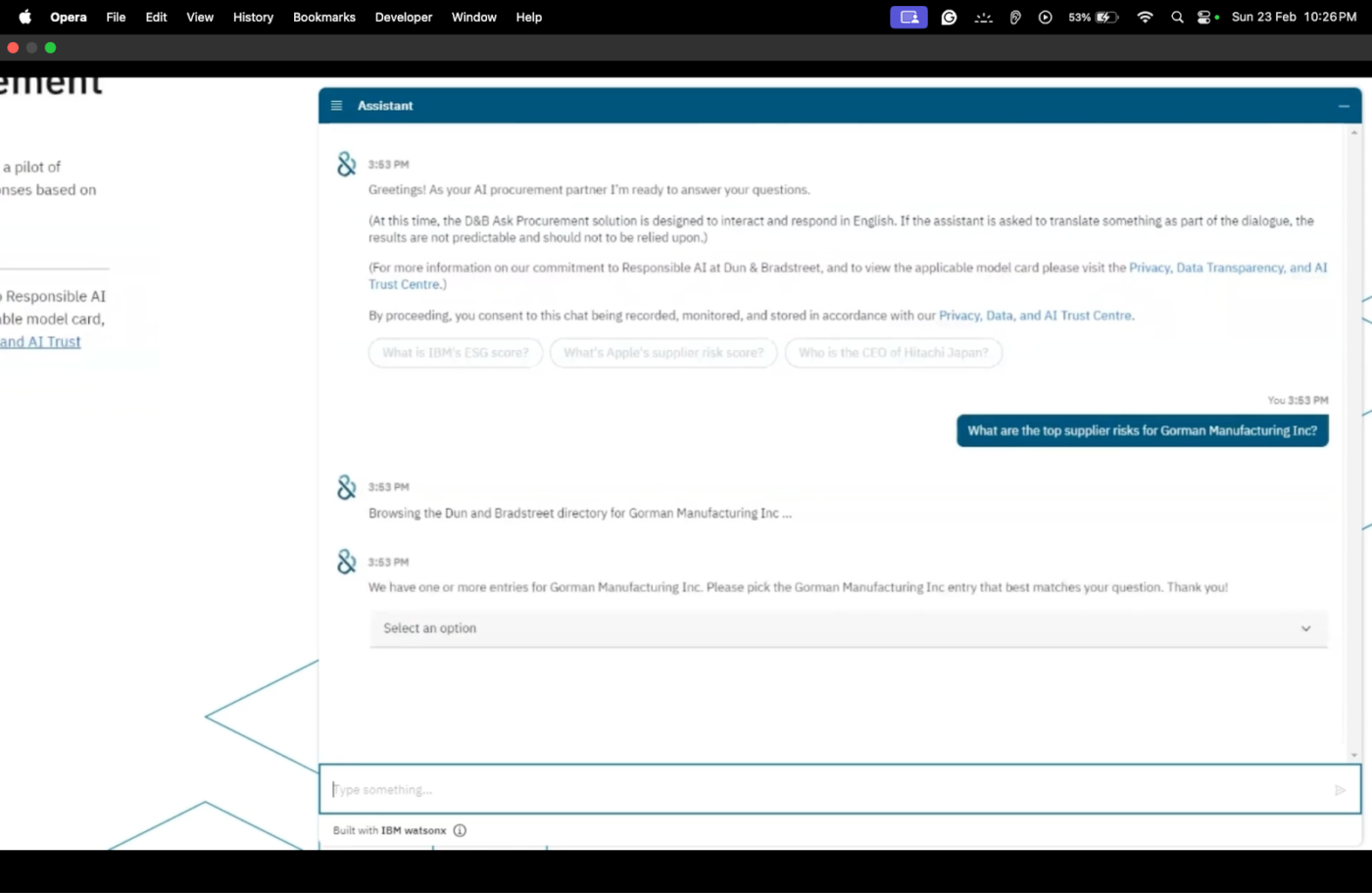Open the History menu

coord(253,17)
